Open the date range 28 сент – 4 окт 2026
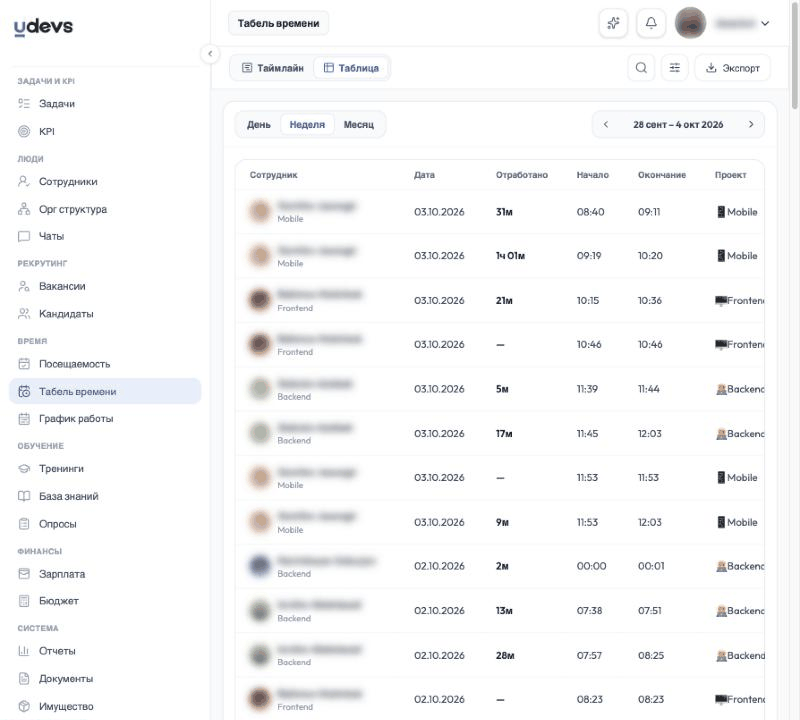This screenshot has height=720, width=800. pyautogui.click(x=678, y=125)
